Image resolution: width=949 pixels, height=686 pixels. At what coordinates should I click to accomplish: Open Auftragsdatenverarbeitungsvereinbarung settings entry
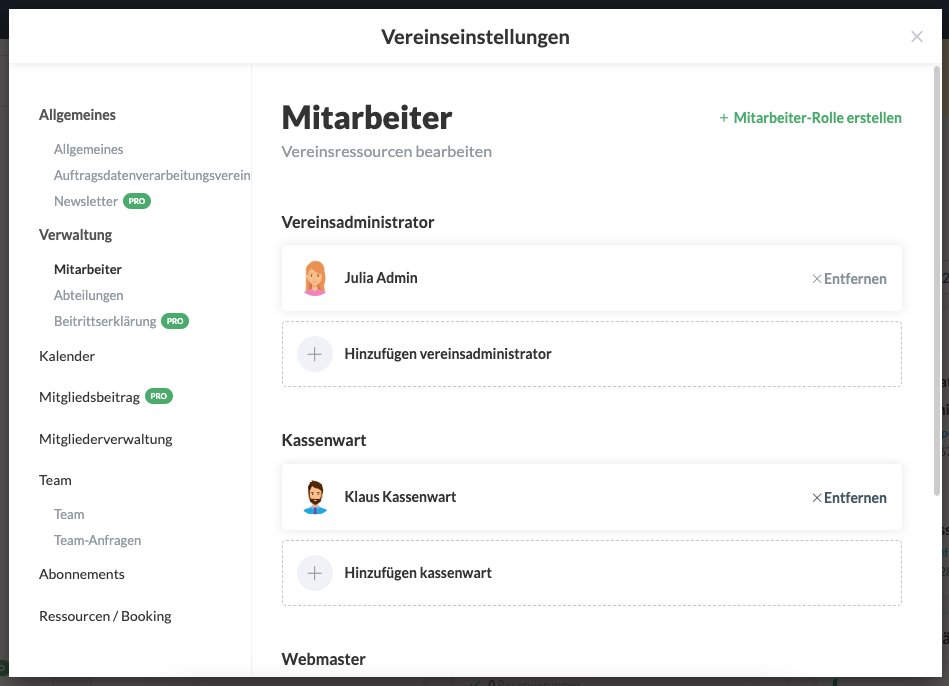(x=152, y=175)
